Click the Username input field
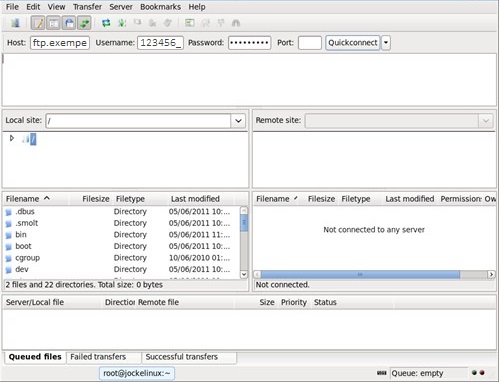 (x=160, y=43)
